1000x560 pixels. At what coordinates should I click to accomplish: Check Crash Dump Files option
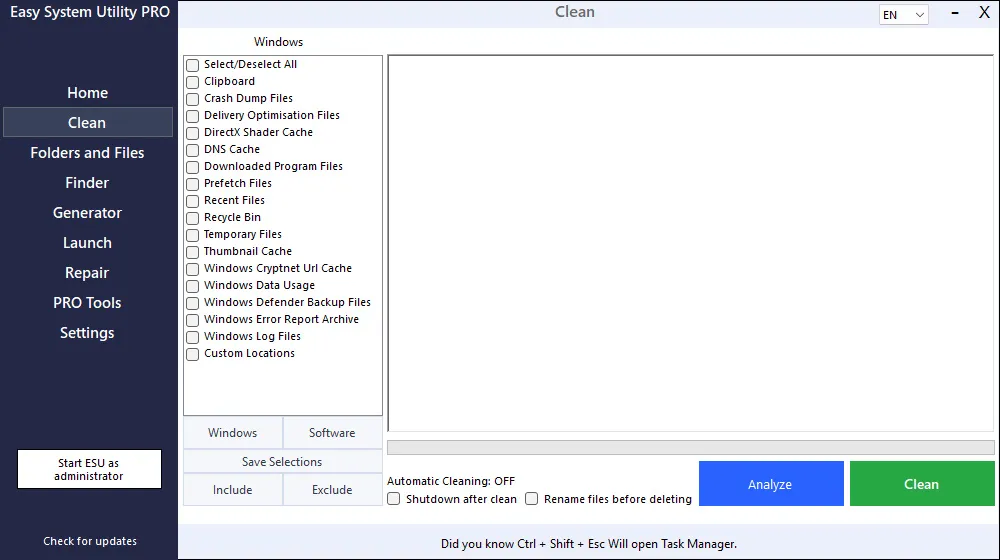click(193, 99)
